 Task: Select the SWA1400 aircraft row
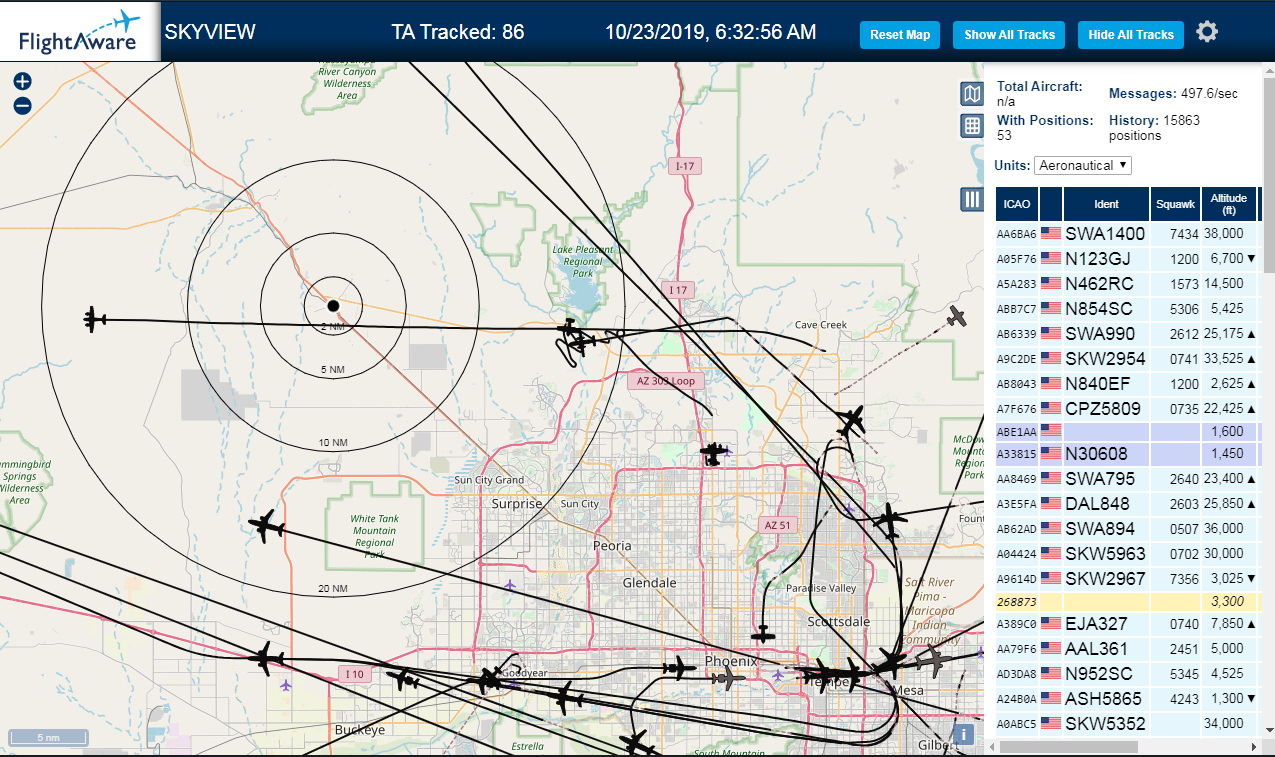pos(1127,234)
